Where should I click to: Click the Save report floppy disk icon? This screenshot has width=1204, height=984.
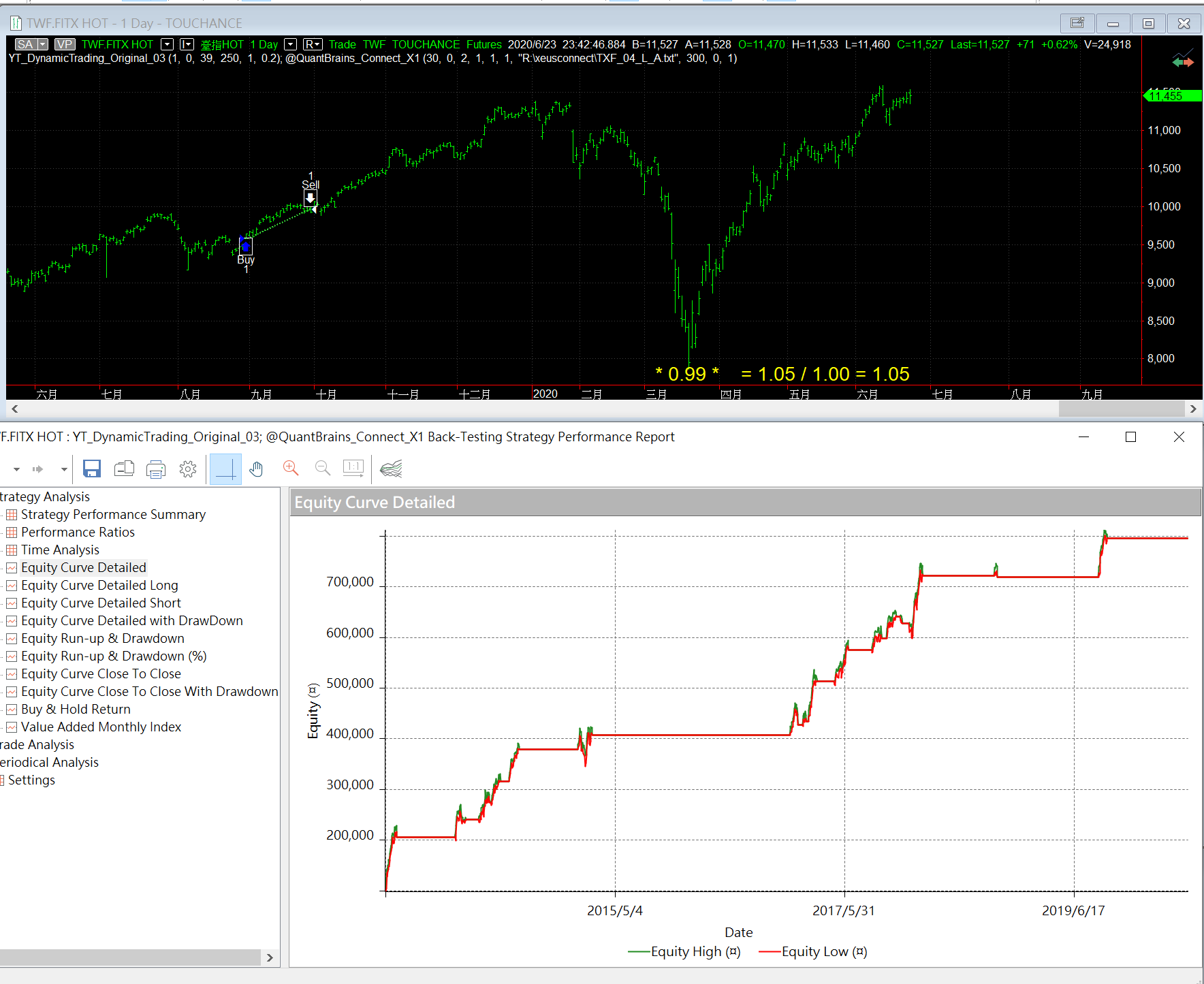point(92,469)
